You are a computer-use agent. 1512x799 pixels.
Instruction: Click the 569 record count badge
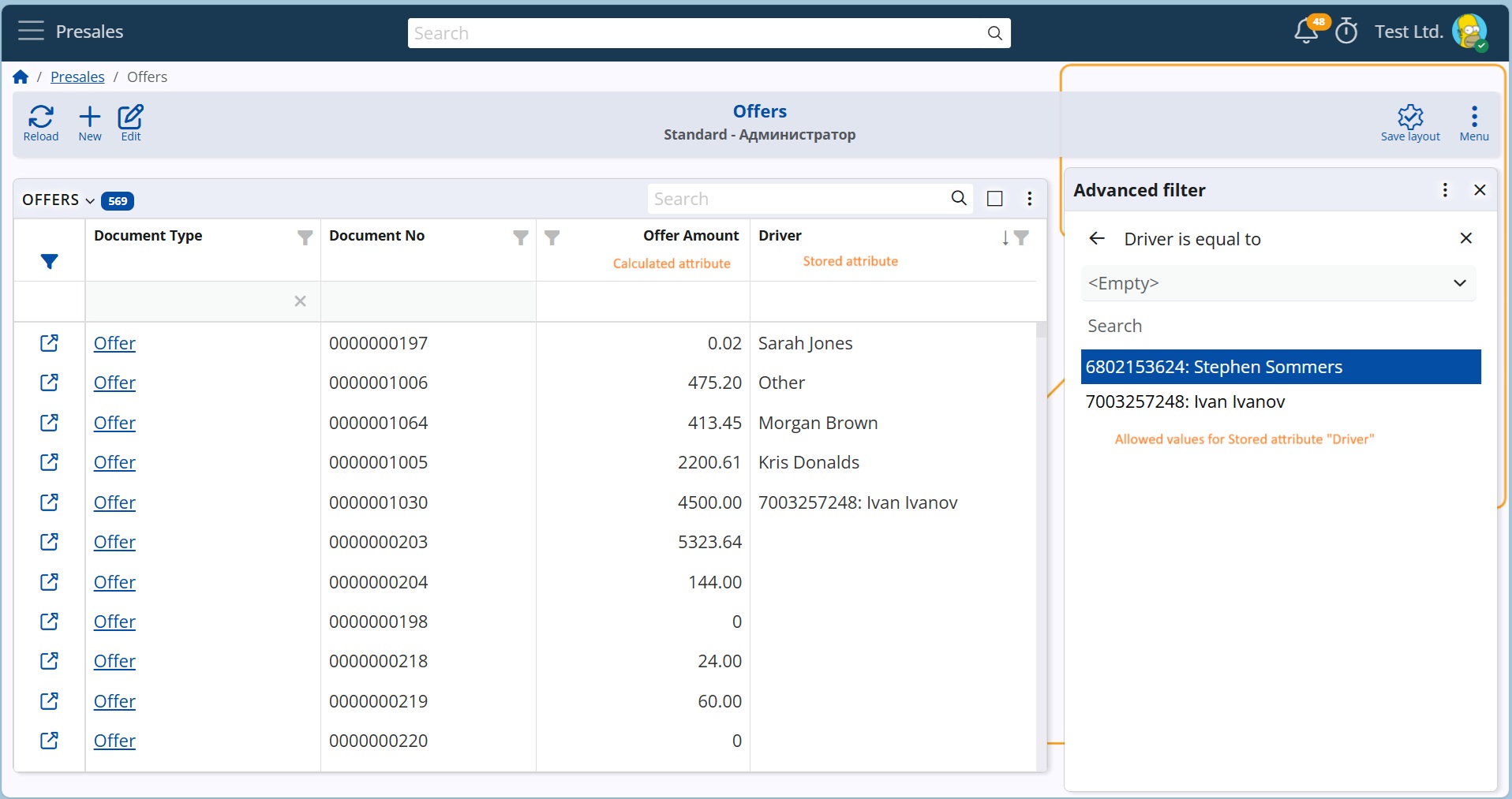118,200
